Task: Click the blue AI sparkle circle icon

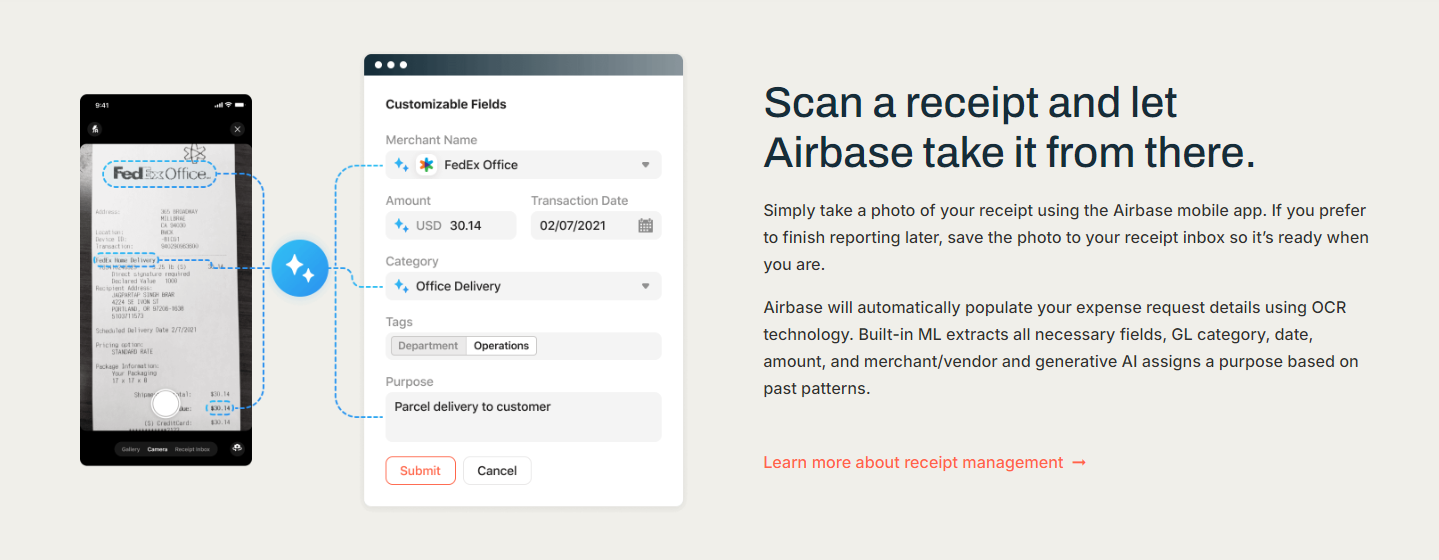Action: (x=300, y=268)
